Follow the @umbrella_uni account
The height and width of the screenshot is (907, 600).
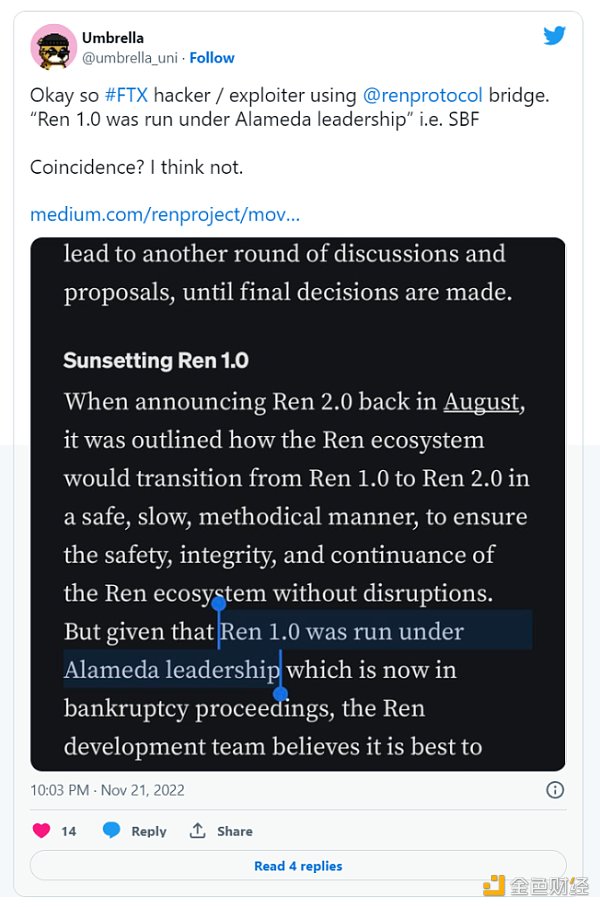coord(212,58)
